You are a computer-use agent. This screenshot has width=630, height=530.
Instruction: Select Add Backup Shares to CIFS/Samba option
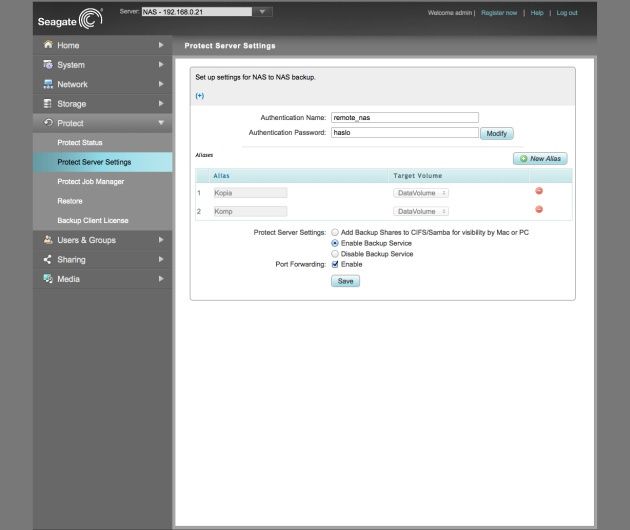335,232
